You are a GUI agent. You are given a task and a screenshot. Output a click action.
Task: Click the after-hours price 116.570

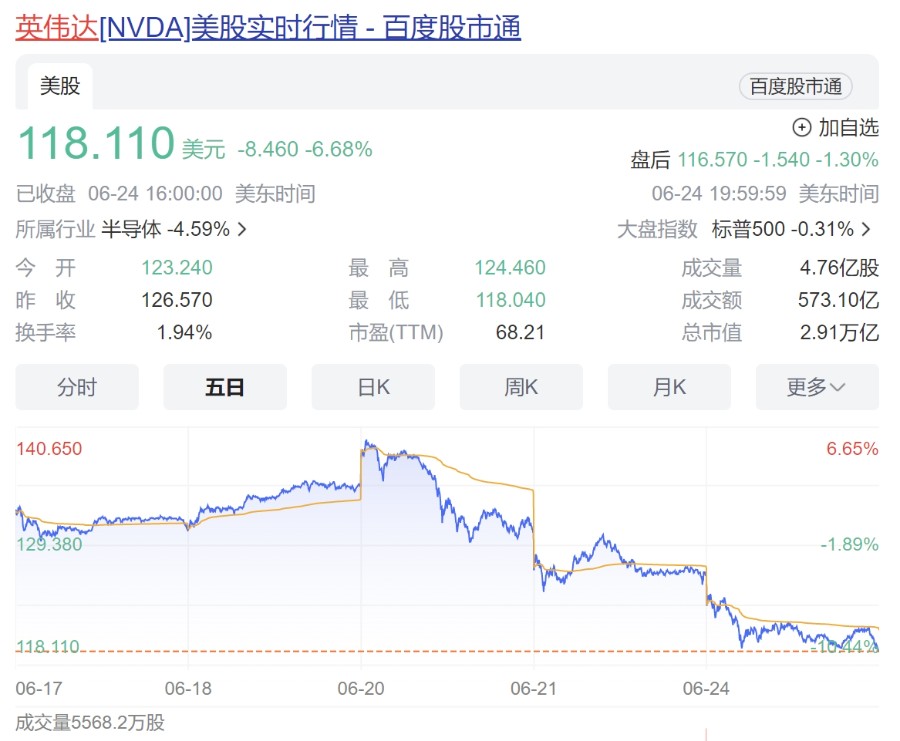click(x=712, y=160)
